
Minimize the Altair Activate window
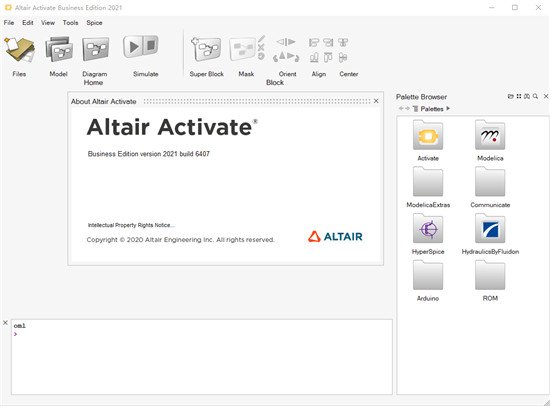point(491,7)
